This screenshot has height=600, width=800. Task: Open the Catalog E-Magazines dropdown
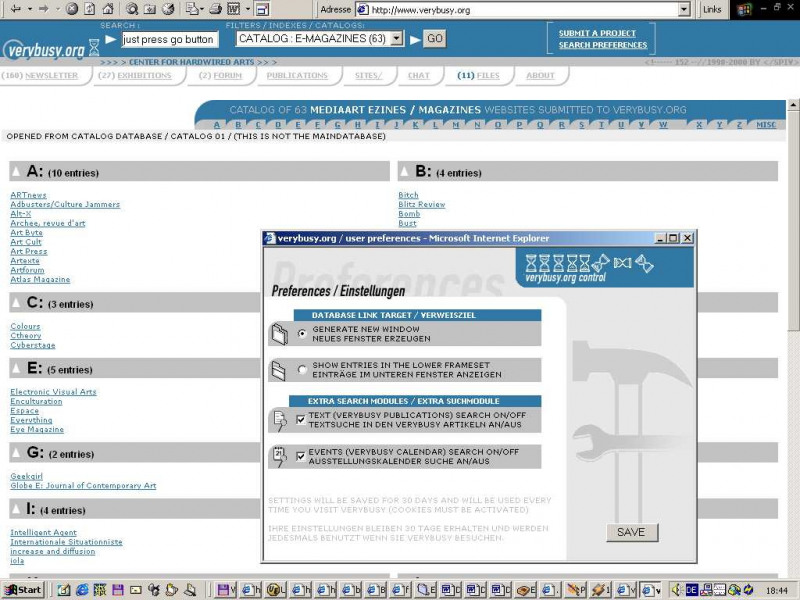pos(396,39)
